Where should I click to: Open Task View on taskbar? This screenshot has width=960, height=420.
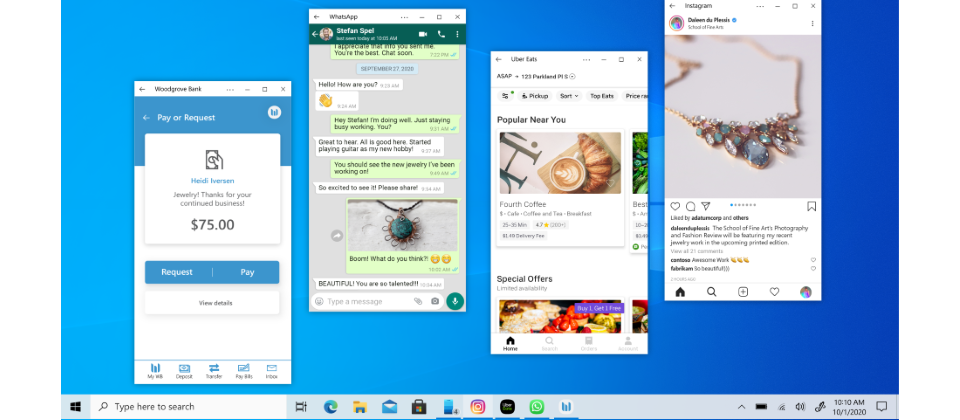point(301,407)
